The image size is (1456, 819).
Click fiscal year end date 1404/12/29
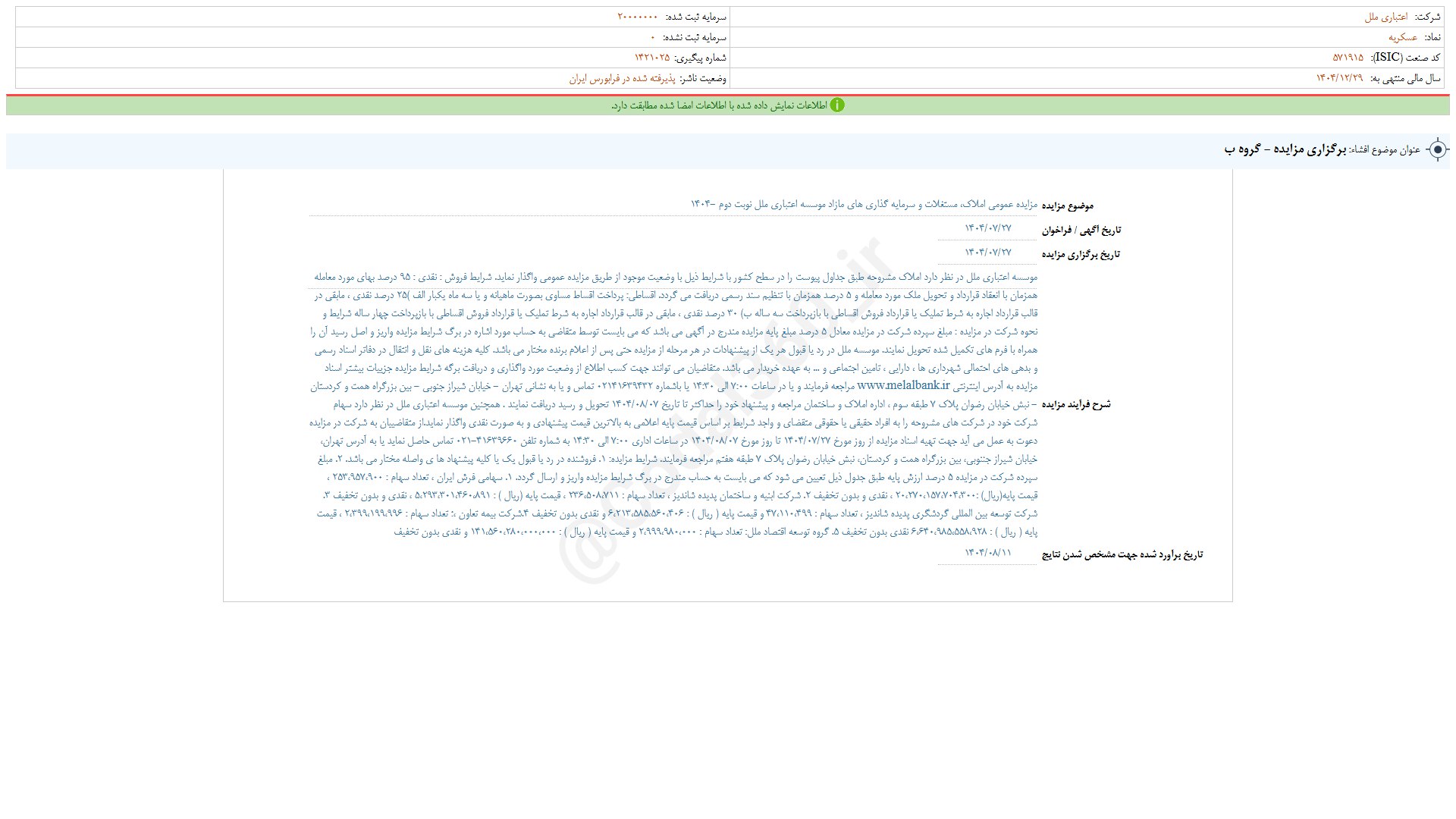[x=1339, y=78]
